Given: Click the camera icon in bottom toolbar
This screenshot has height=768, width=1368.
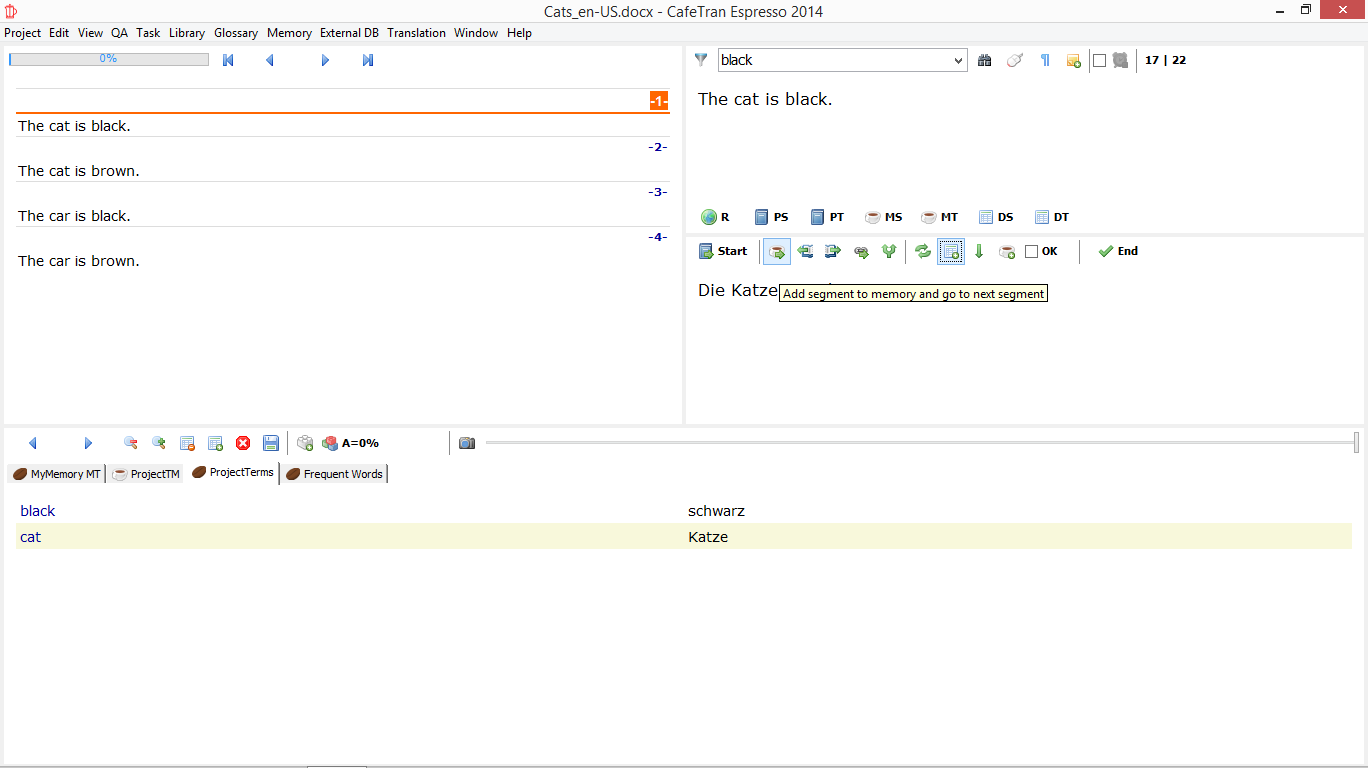Looking at the screenshot, I should [467, 443].
